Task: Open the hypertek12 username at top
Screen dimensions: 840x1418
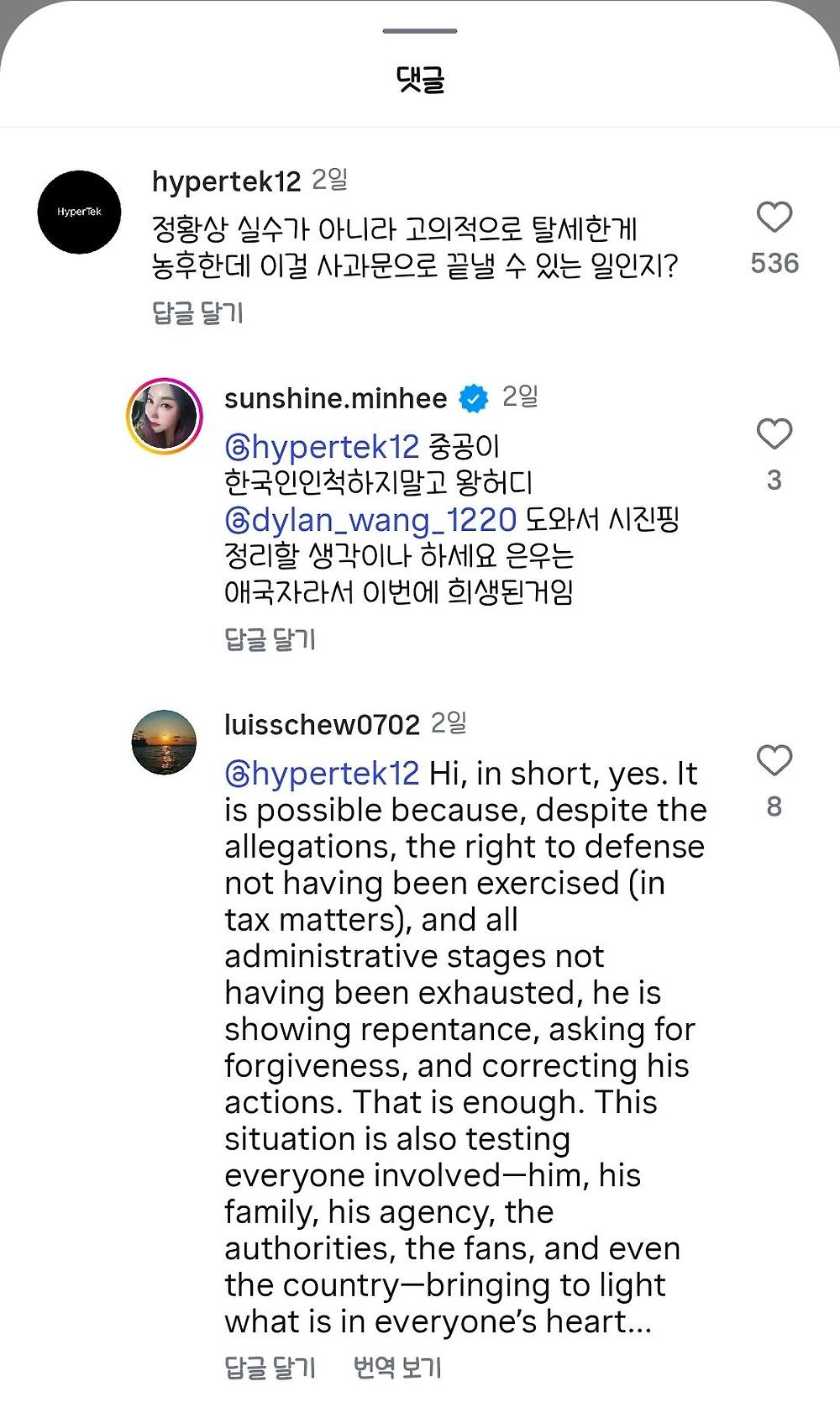Action: pos(226,181)
